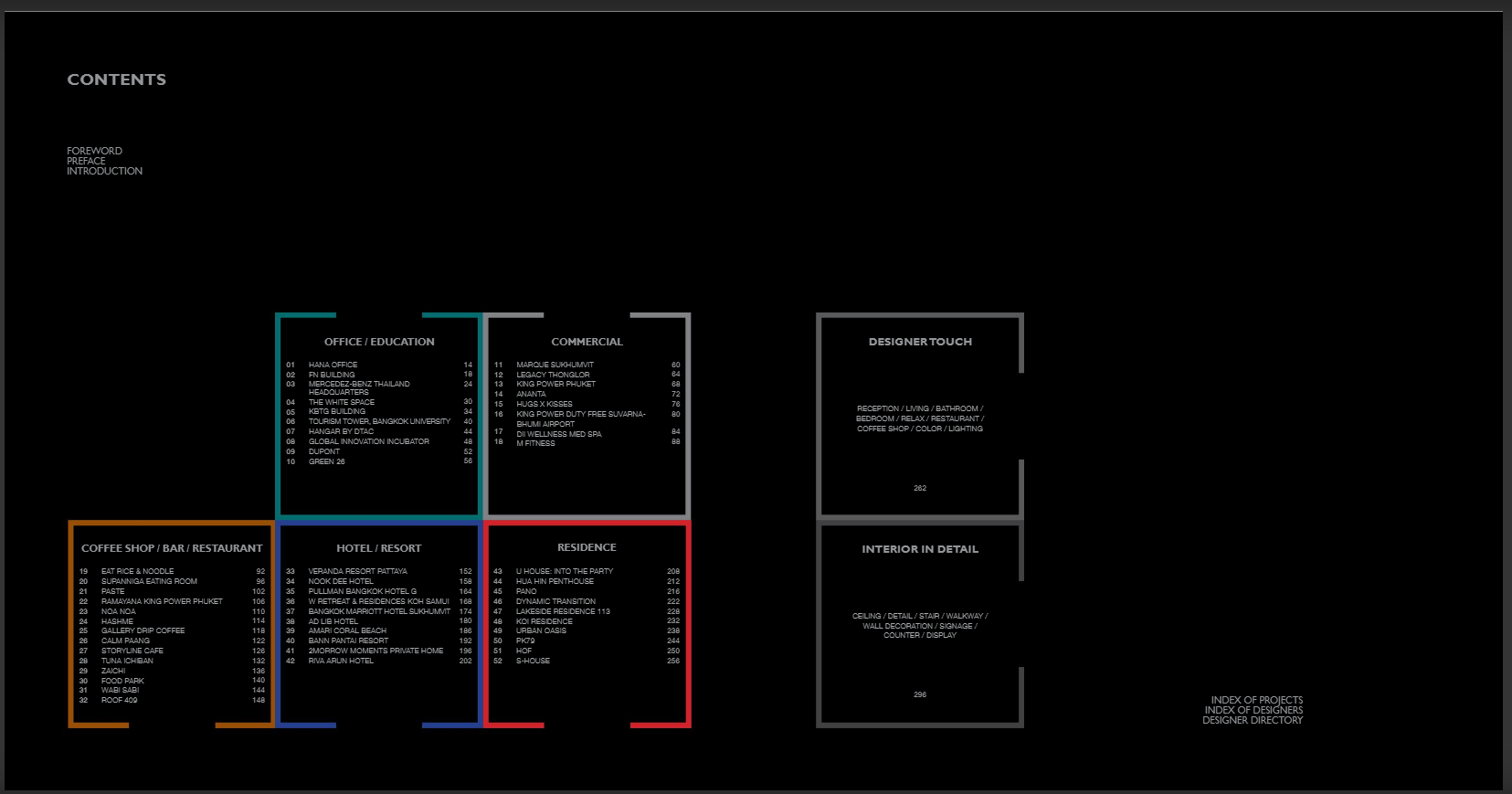The height and width of the screenshot is (794, 1512).
Task: Select PULLMAN BANGKOK HOTEL G entry
Action: (363, 591)
